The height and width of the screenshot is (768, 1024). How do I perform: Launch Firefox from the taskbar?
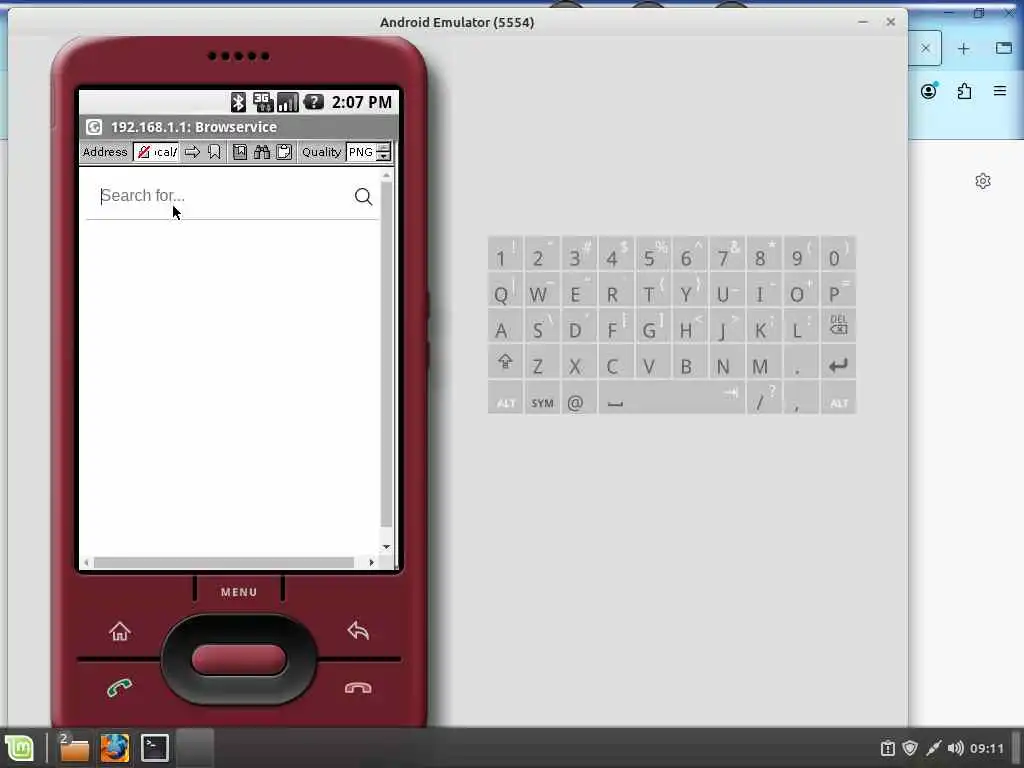(x=114, y=748)
